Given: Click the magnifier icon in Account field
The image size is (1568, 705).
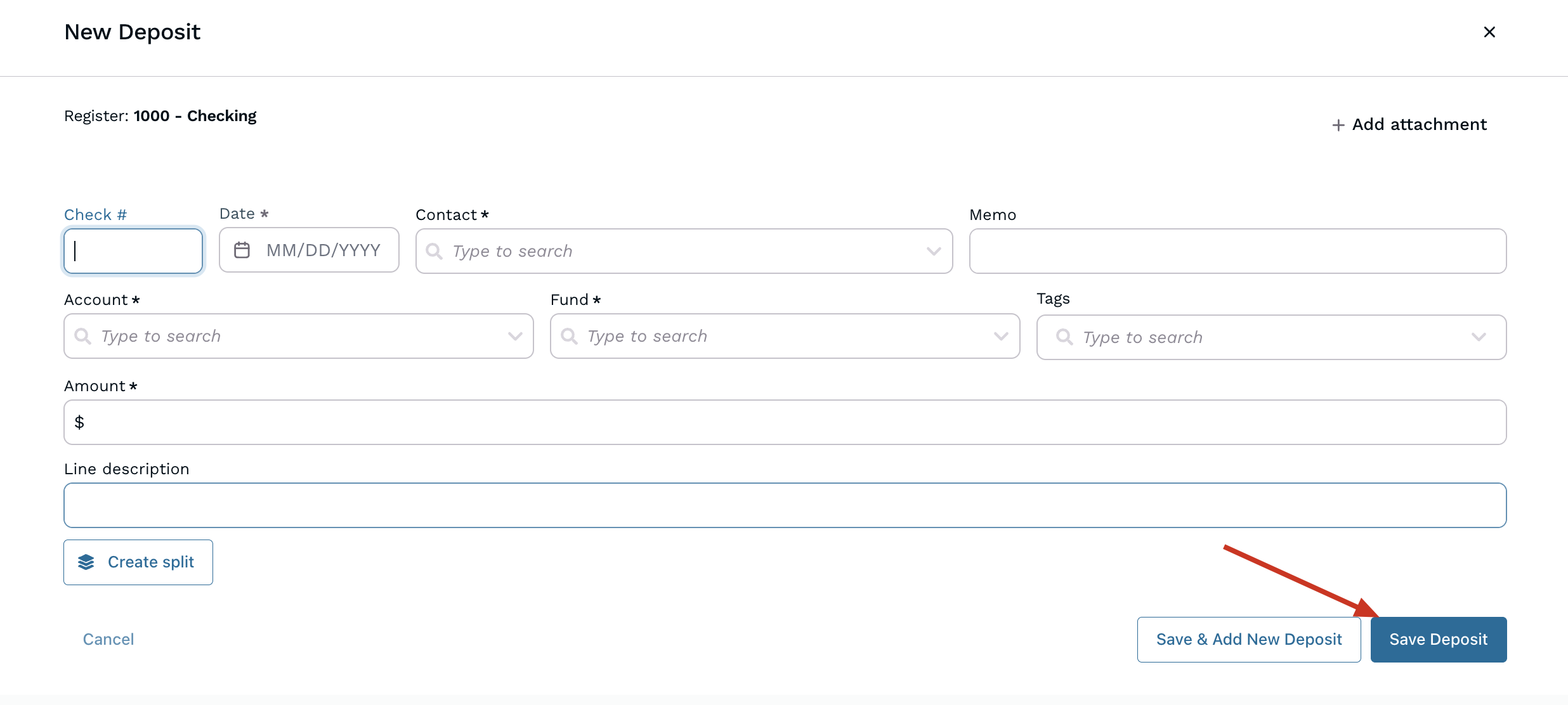Looking at the screenshot, I should (x=83, y=336).
